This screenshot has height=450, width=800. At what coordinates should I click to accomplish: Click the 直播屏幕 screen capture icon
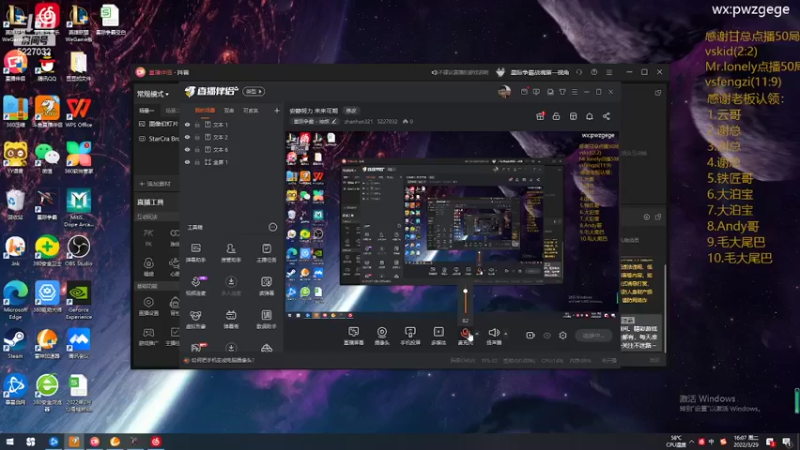pos(354,332)
